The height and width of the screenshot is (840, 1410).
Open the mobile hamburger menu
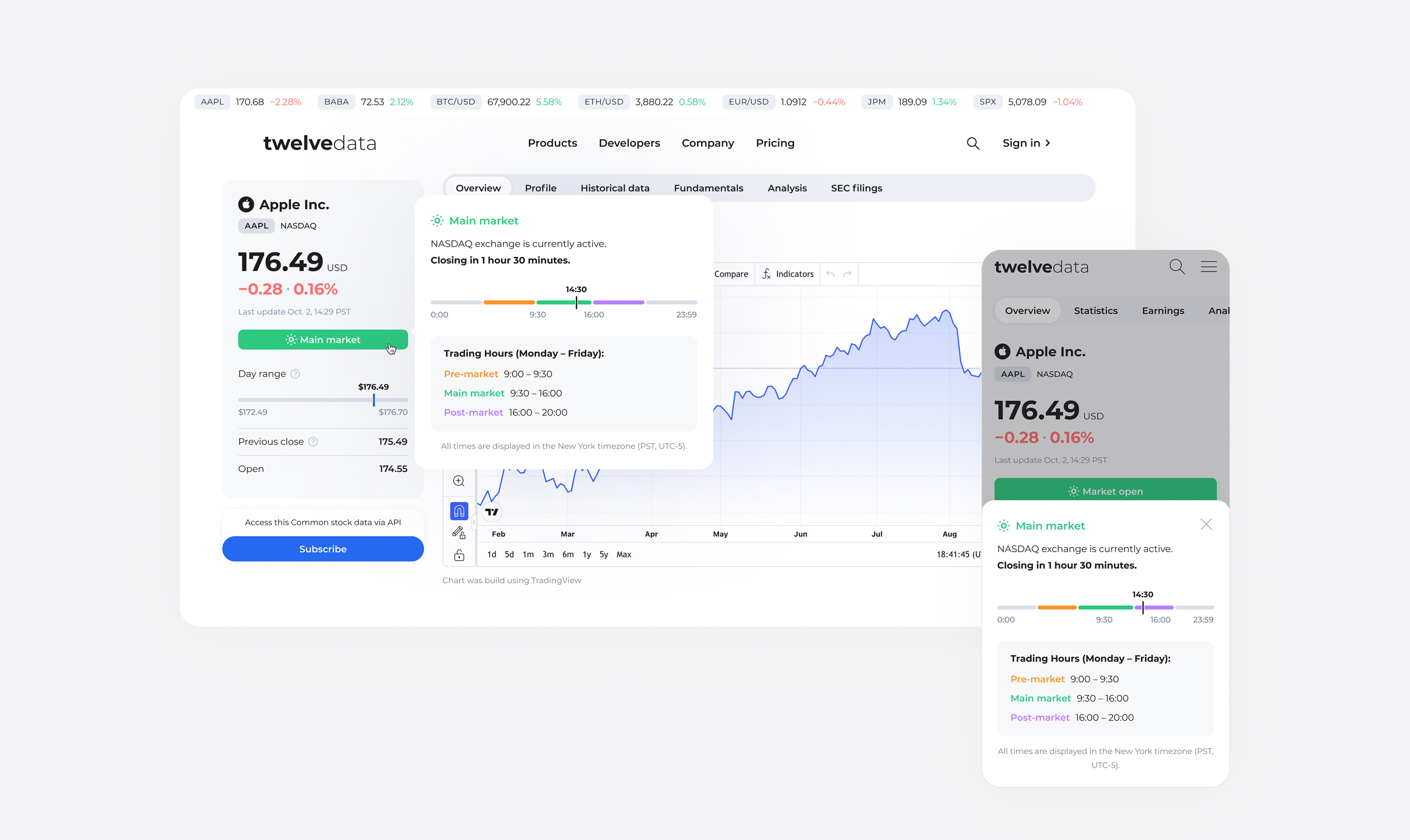(1209, 266)
